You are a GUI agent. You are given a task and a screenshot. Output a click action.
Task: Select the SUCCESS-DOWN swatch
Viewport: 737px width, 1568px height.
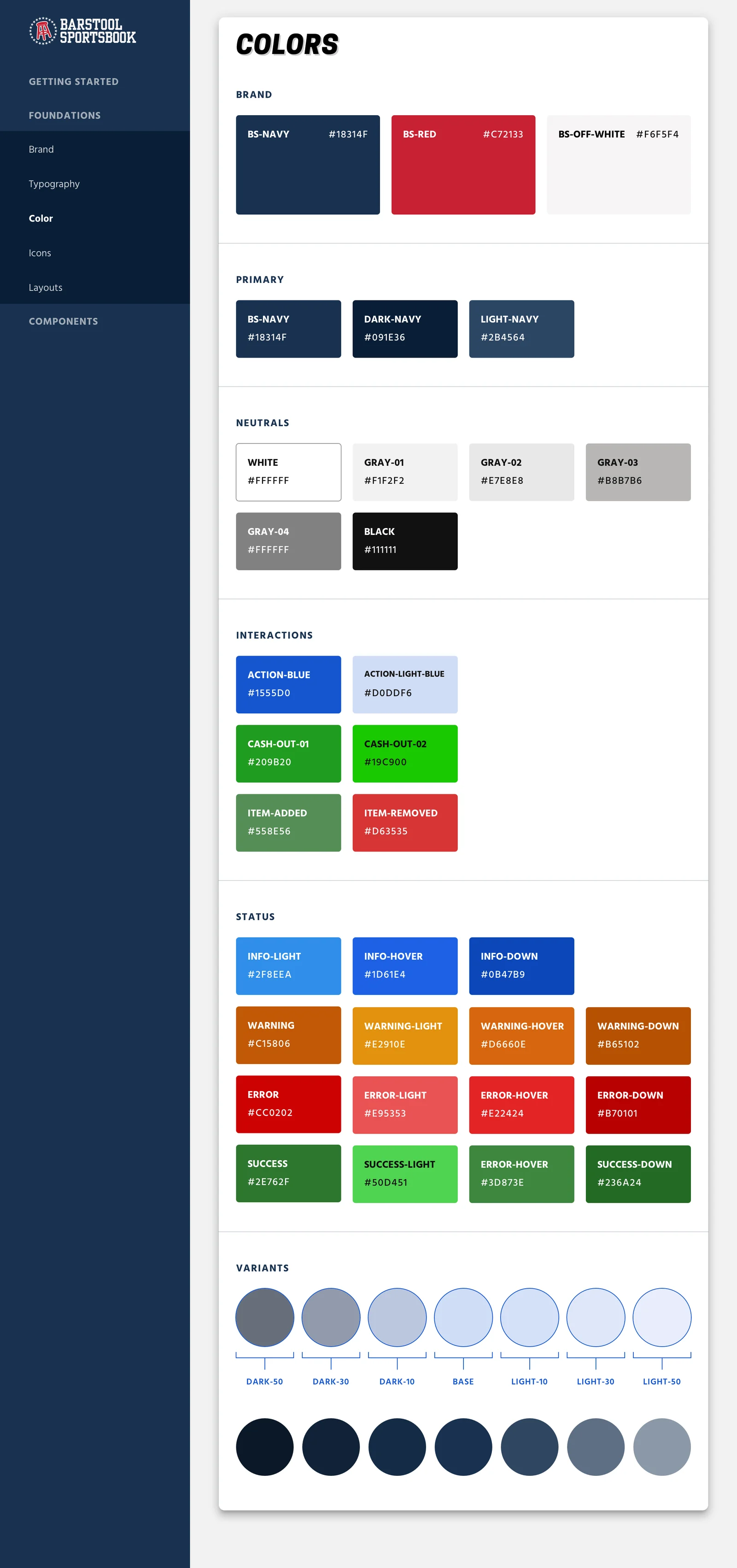(638, 1174)
